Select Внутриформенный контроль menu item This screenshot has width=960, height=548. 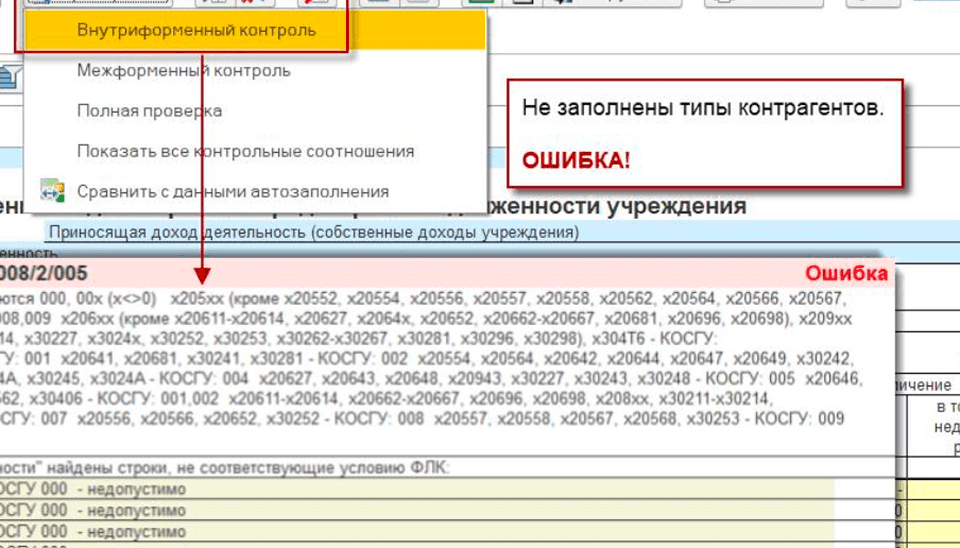(x=196, y=30)
